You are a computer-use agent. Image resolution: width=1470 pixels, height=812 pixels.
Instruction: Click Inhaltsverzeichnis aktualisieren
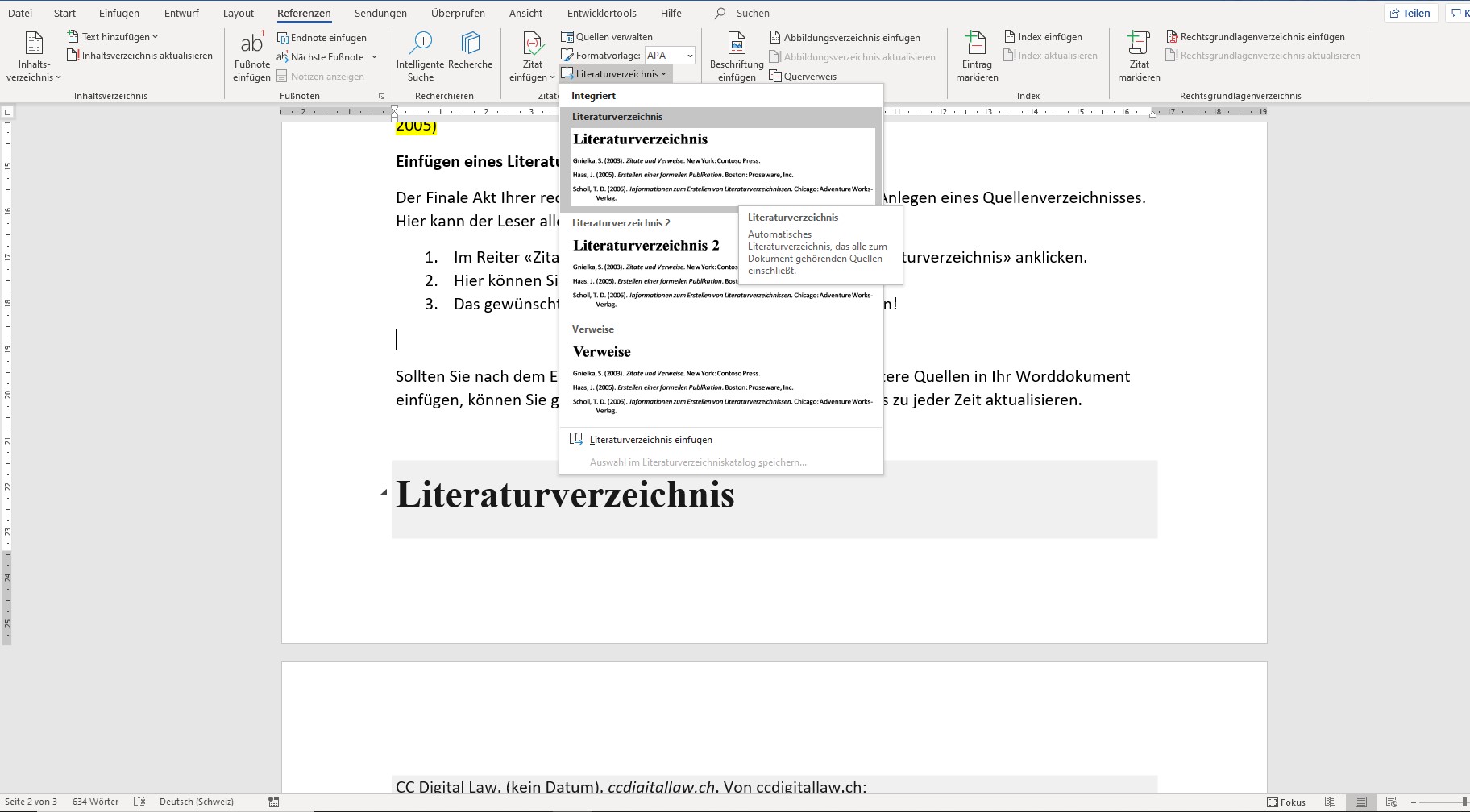[x=140, y=55]
